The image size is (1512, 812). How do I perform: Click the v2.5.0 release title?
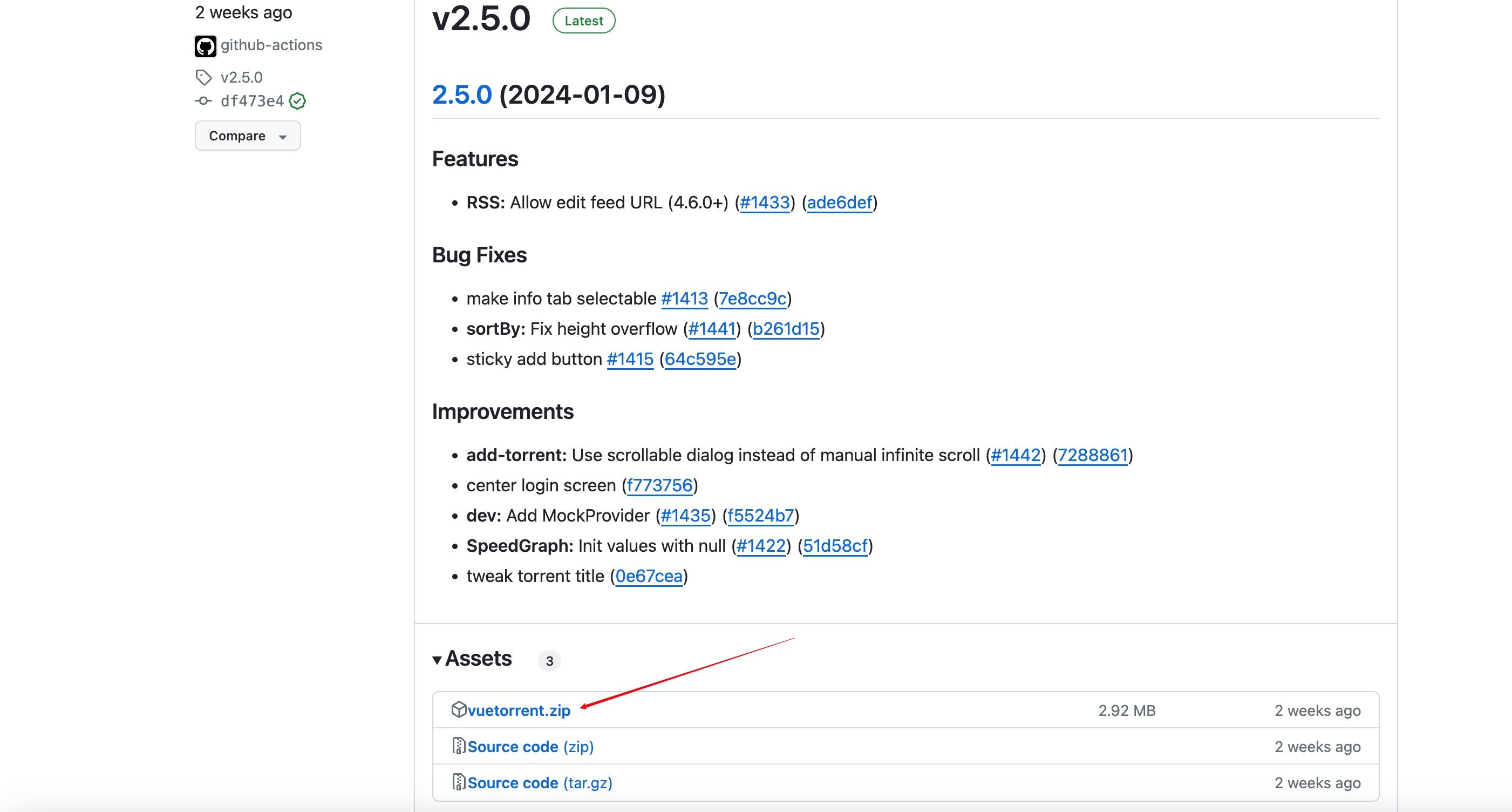(x=481, y=19)
